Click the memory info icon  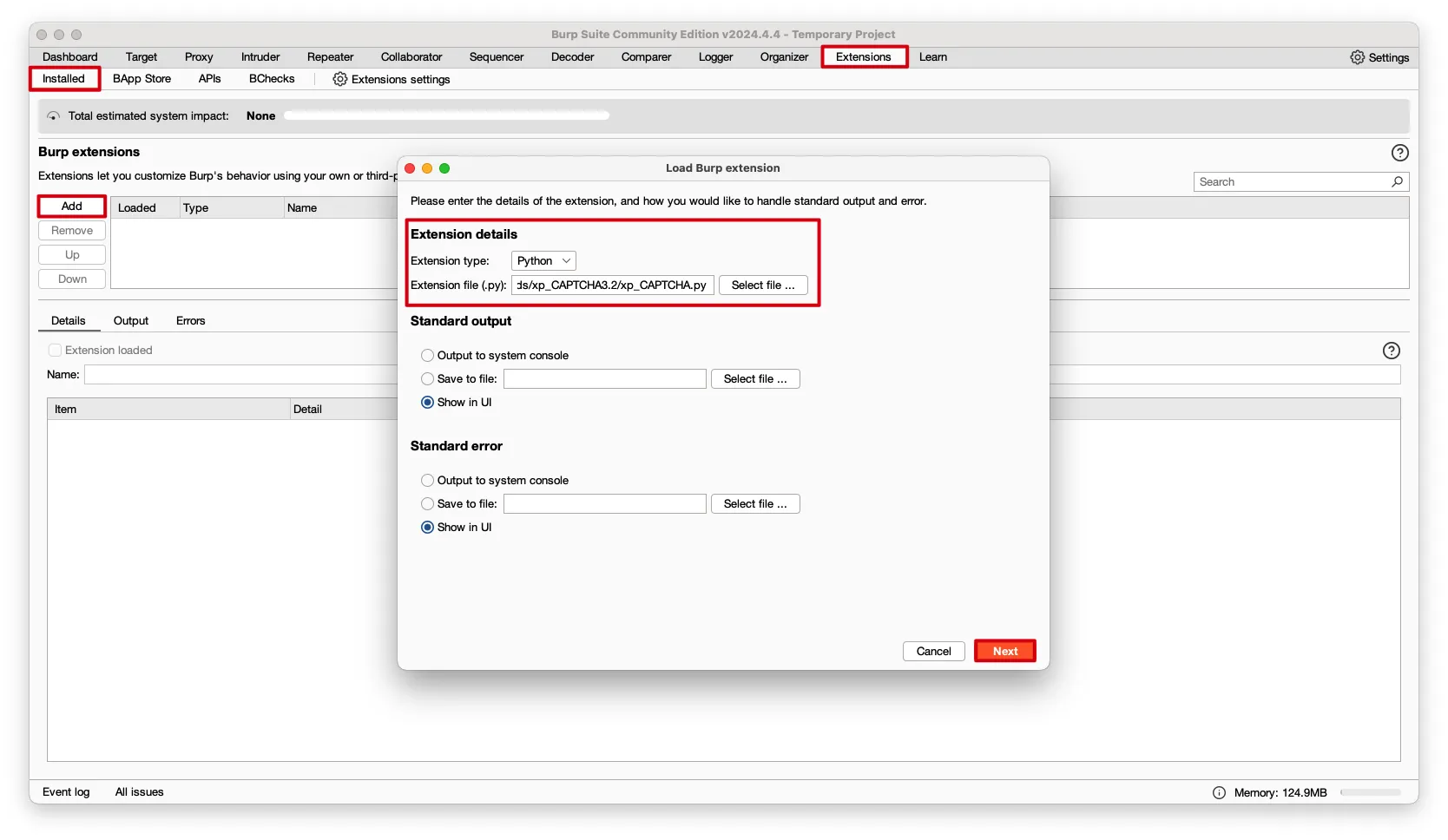point(1219,792)
